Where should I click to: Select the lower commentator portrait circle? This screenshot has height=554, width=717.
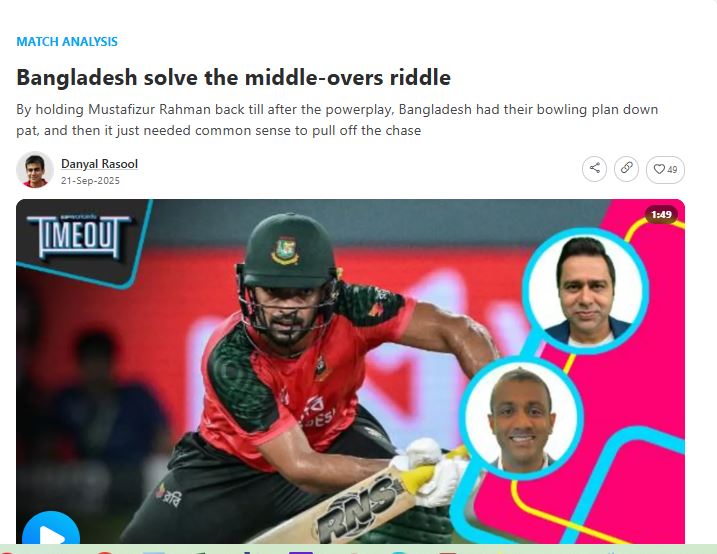coord(521,418)
